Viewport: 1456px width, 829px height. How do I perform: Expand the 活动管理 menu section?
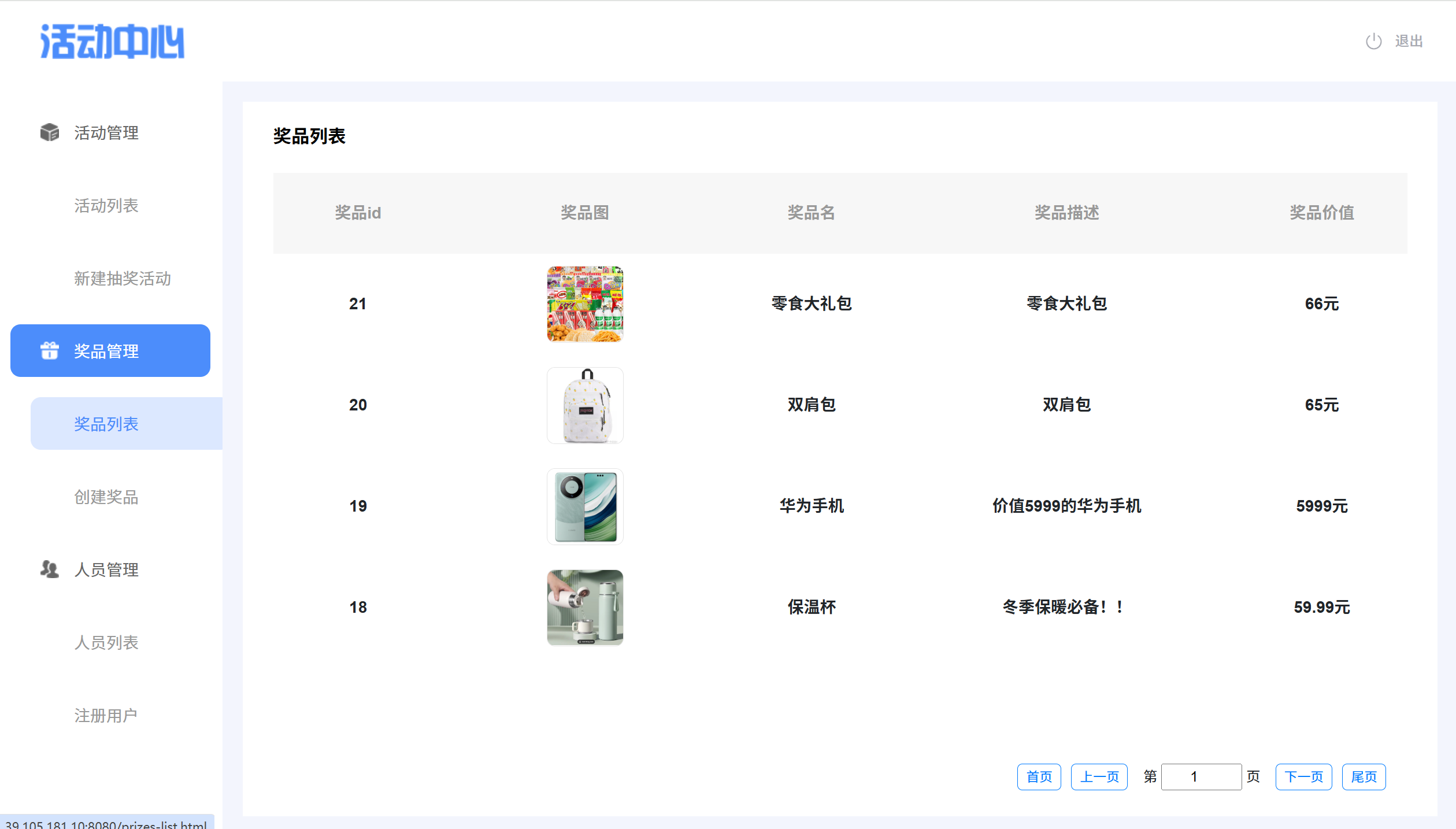point(106,133)
